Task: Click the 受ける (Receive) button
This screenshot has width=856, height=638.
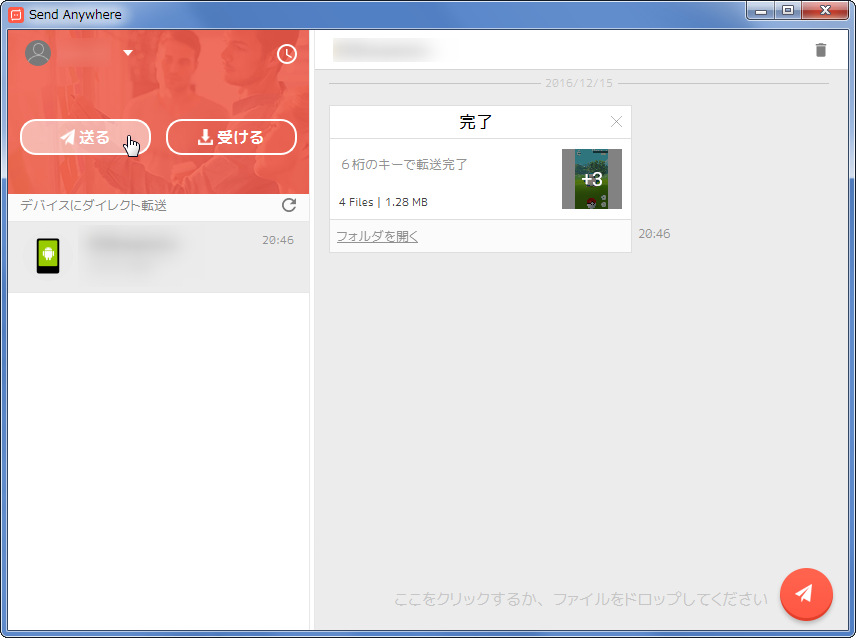Action: (x=231, y=137)
